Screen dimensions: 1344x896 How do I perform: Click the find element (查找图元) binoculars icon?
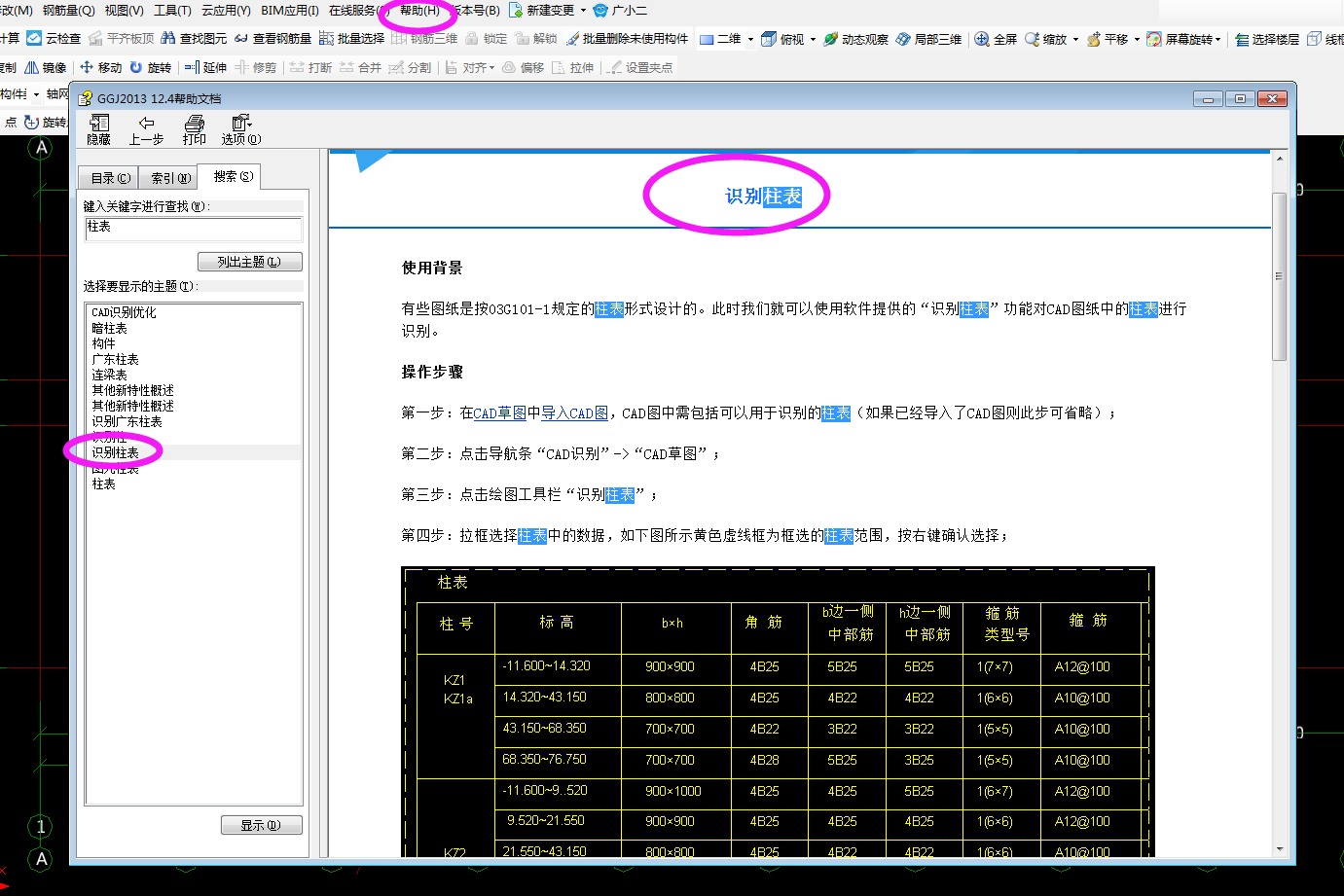pyautogui.click(x=168, y=39)
